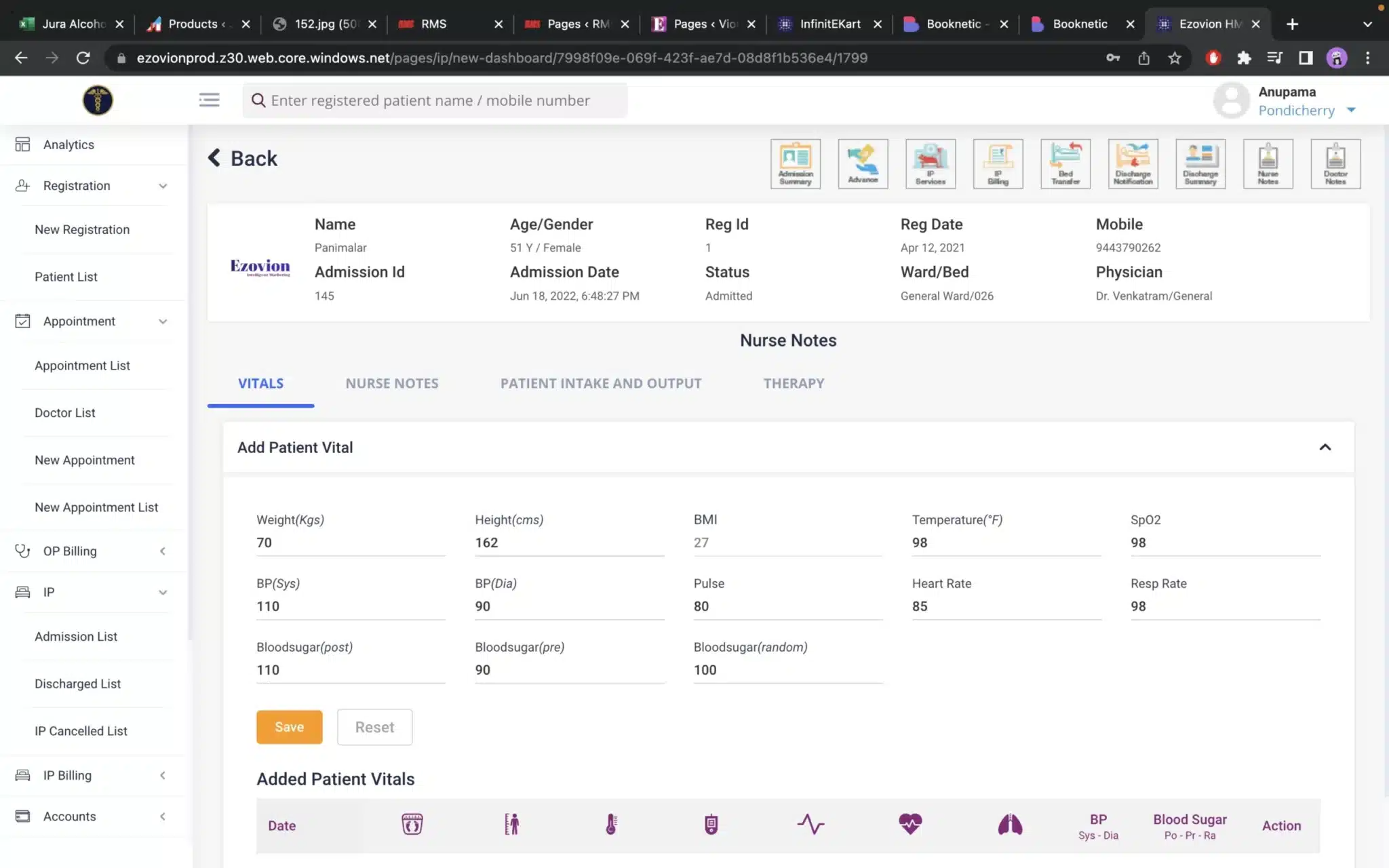Open the Admission Summary icon
This screenshot has width=1389, height=868.
pyautogui.click(x=794, y=163)
